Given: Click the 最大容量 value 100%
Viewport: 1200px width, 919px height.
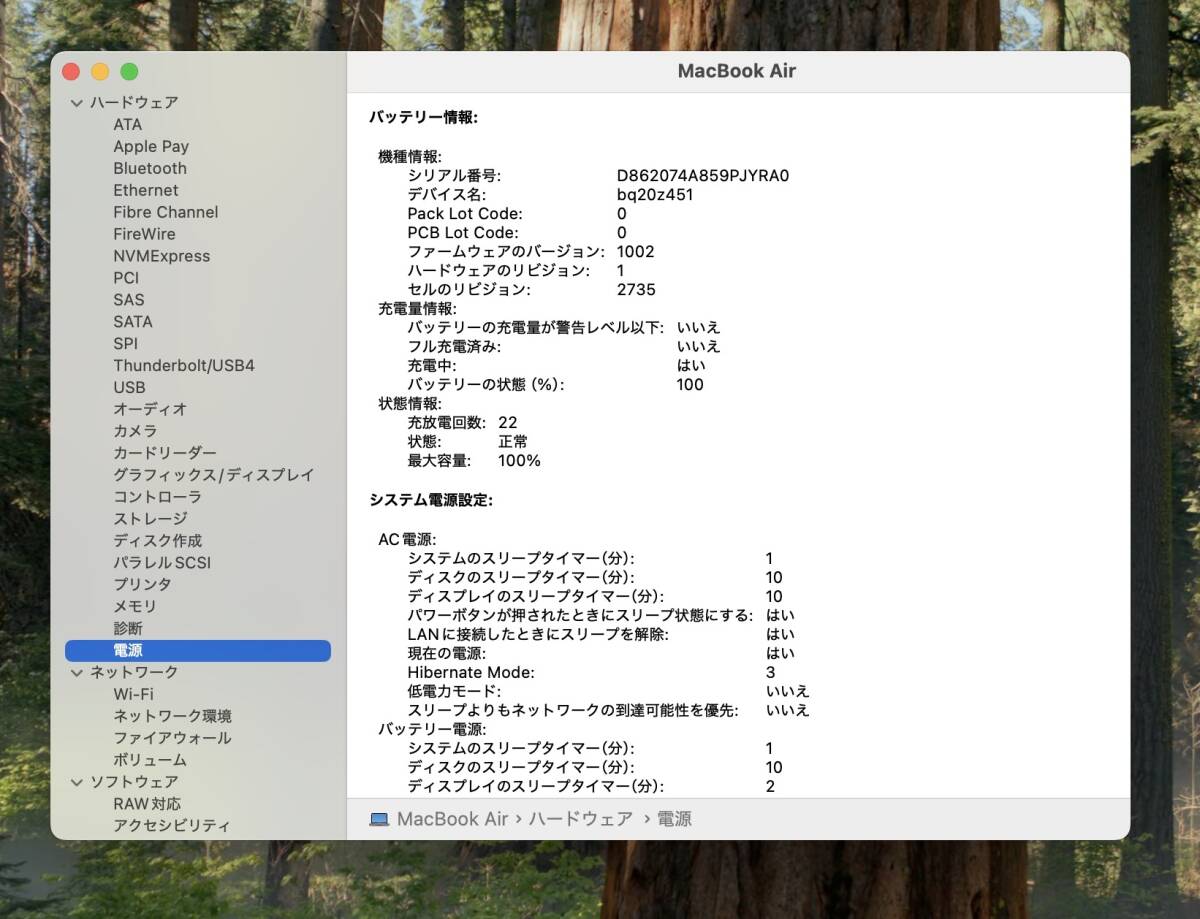Looking at the screenshot, I should tap(519, 461).
